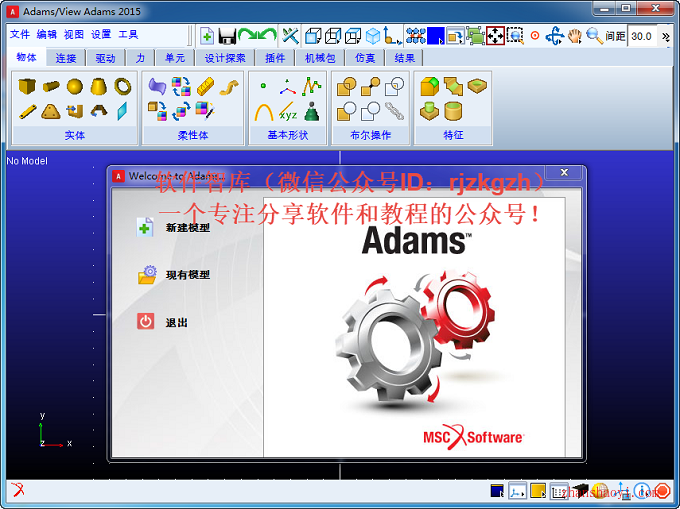Switch to the 仿真 tab
The image size is (680, 509).
(x=365, y=58)
